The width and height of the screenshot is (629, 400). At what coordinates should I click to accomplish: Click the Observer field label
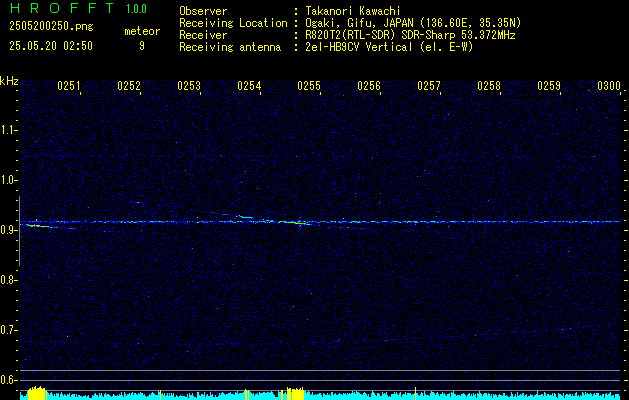(203, 11)
